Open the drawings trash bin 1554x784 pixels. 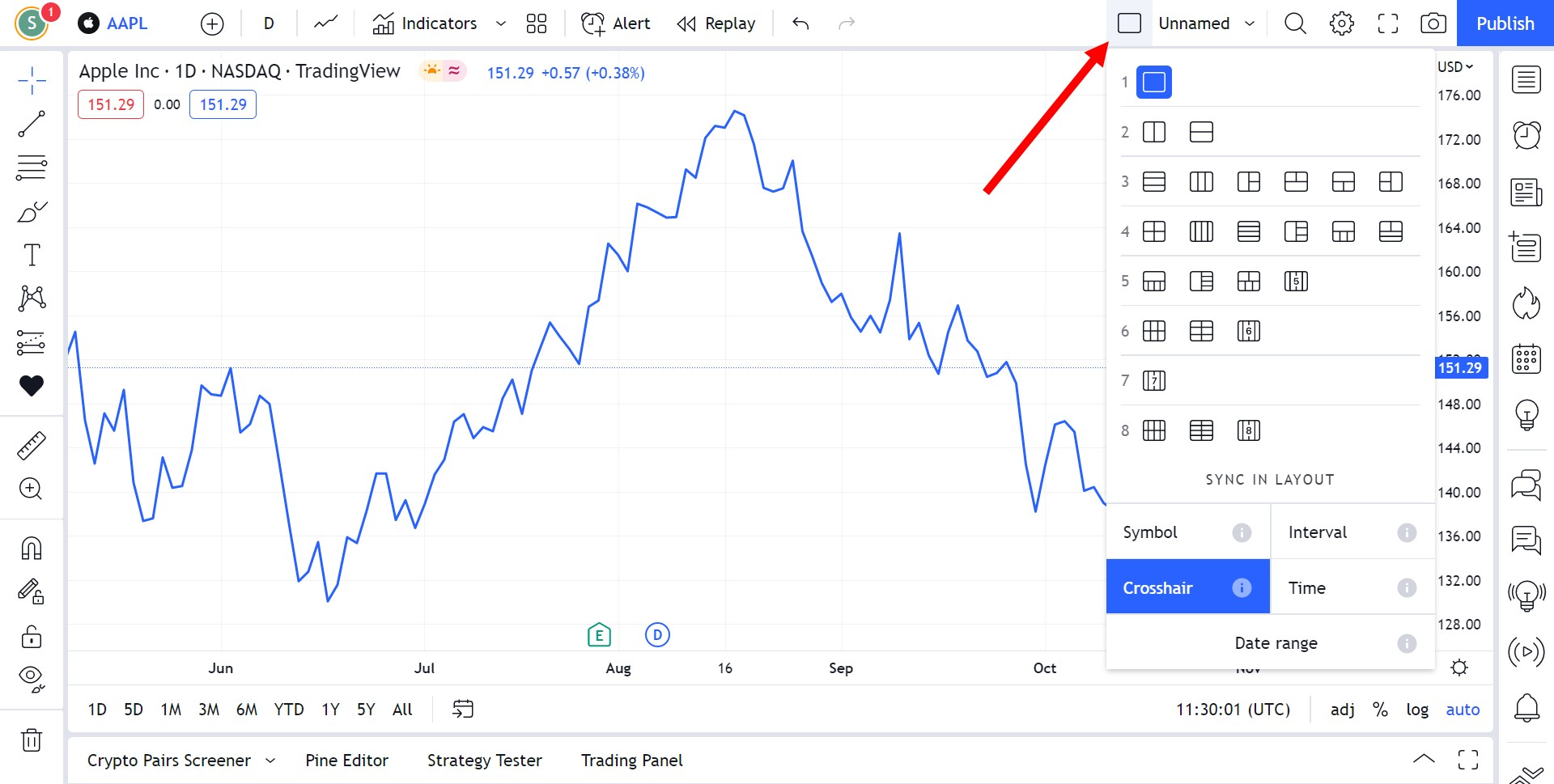tap(31, 740)
